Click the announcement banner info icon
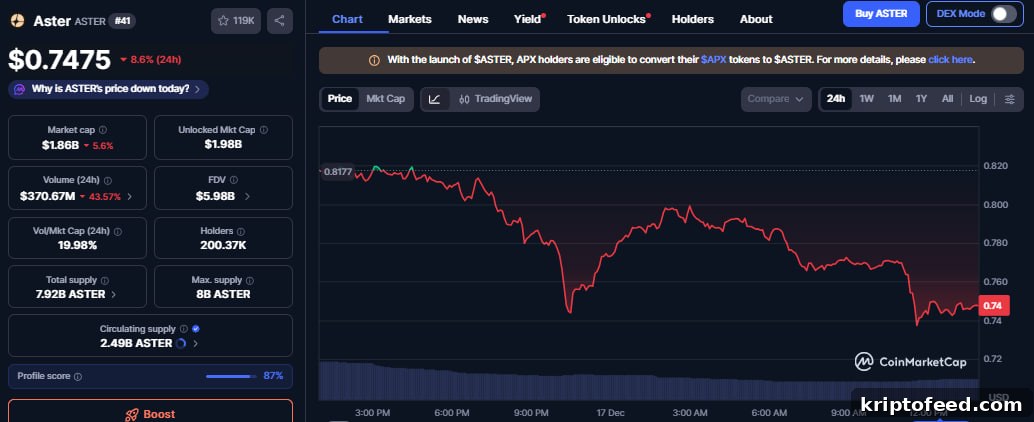 tap(374, 60)
